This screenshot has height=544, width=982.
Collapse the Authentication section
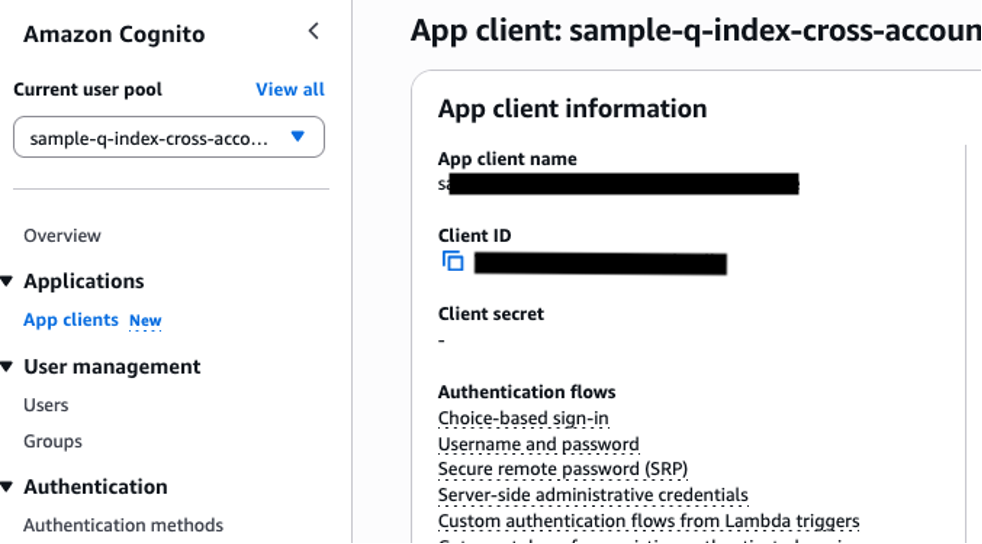(7, 486)
